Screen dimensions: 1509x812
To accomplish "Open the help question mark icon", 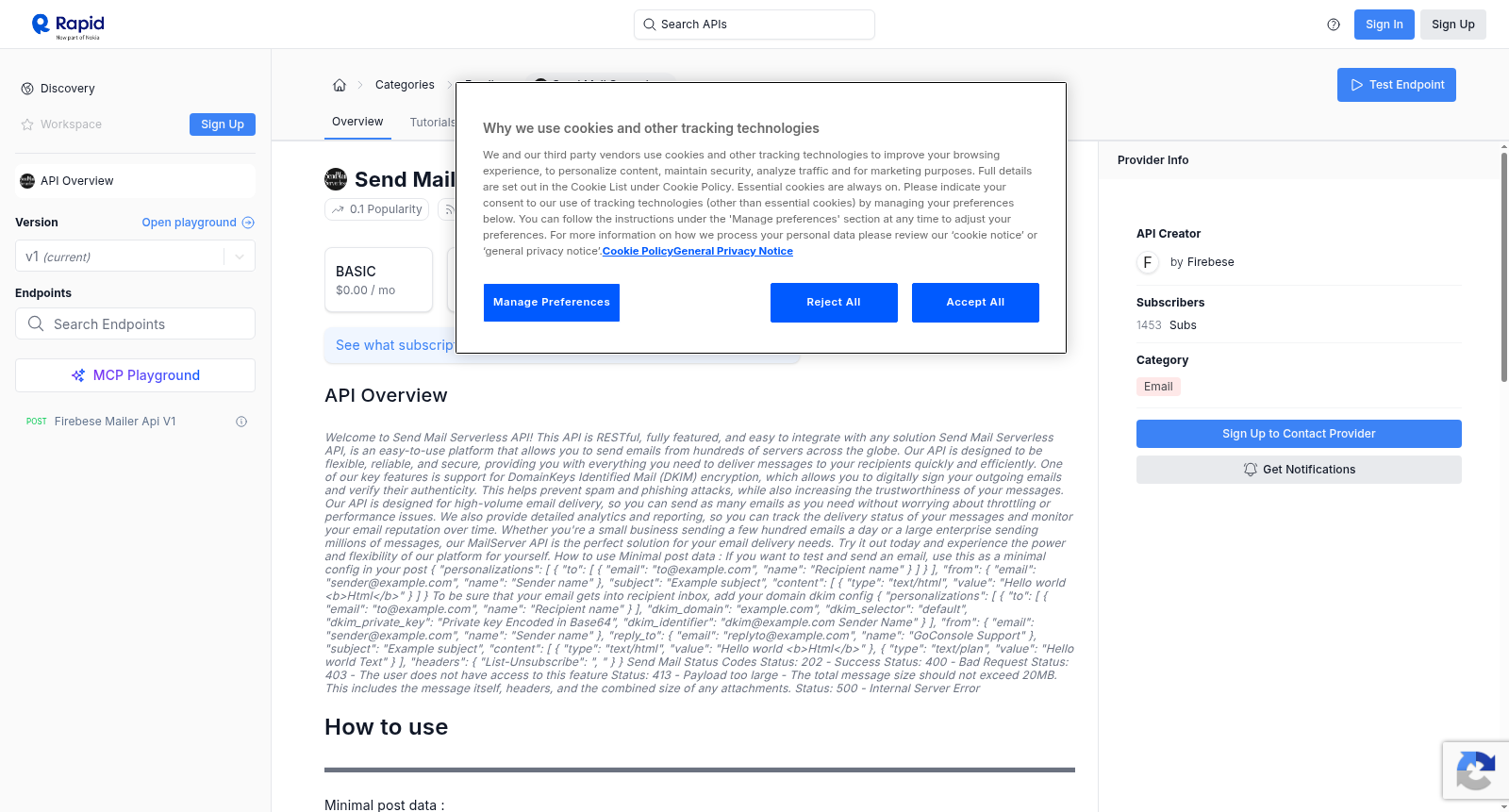I will pos(1334,25).
